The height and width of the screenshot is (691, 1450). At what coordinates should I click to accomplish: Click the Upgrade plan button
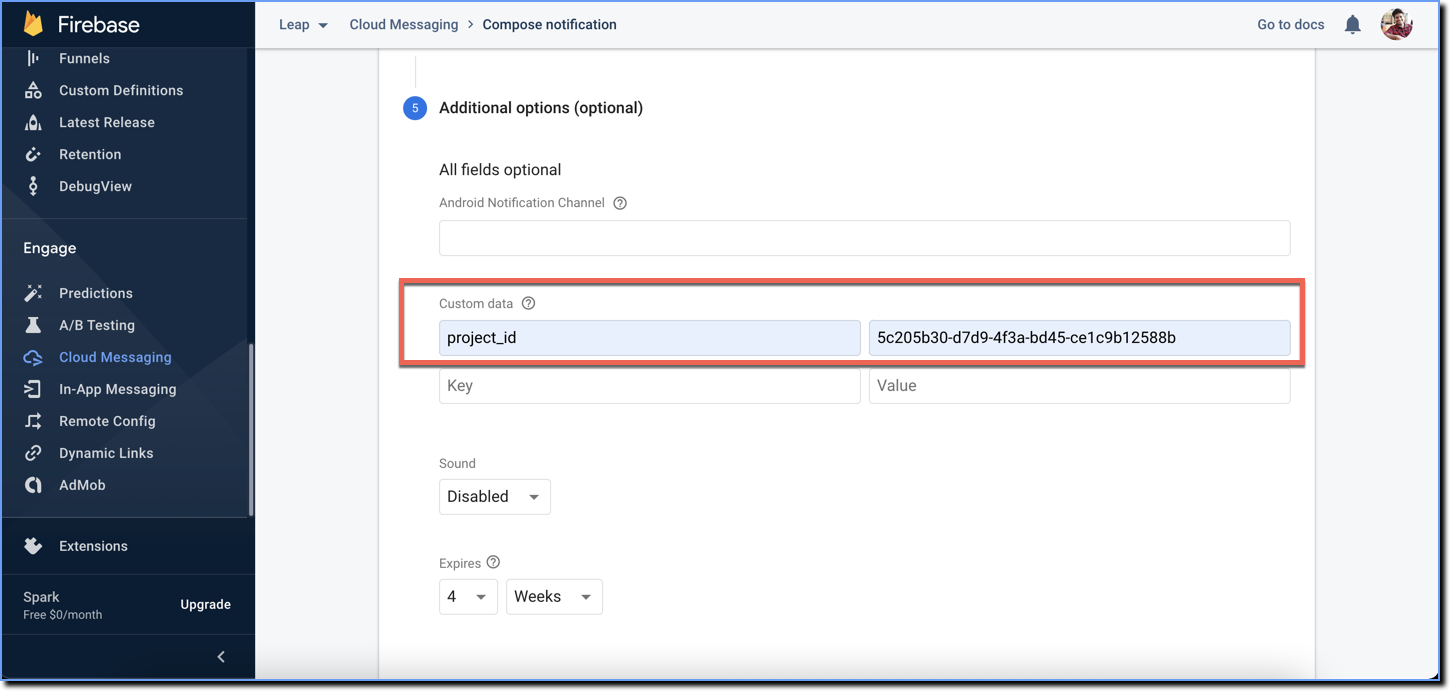[205, 604]
